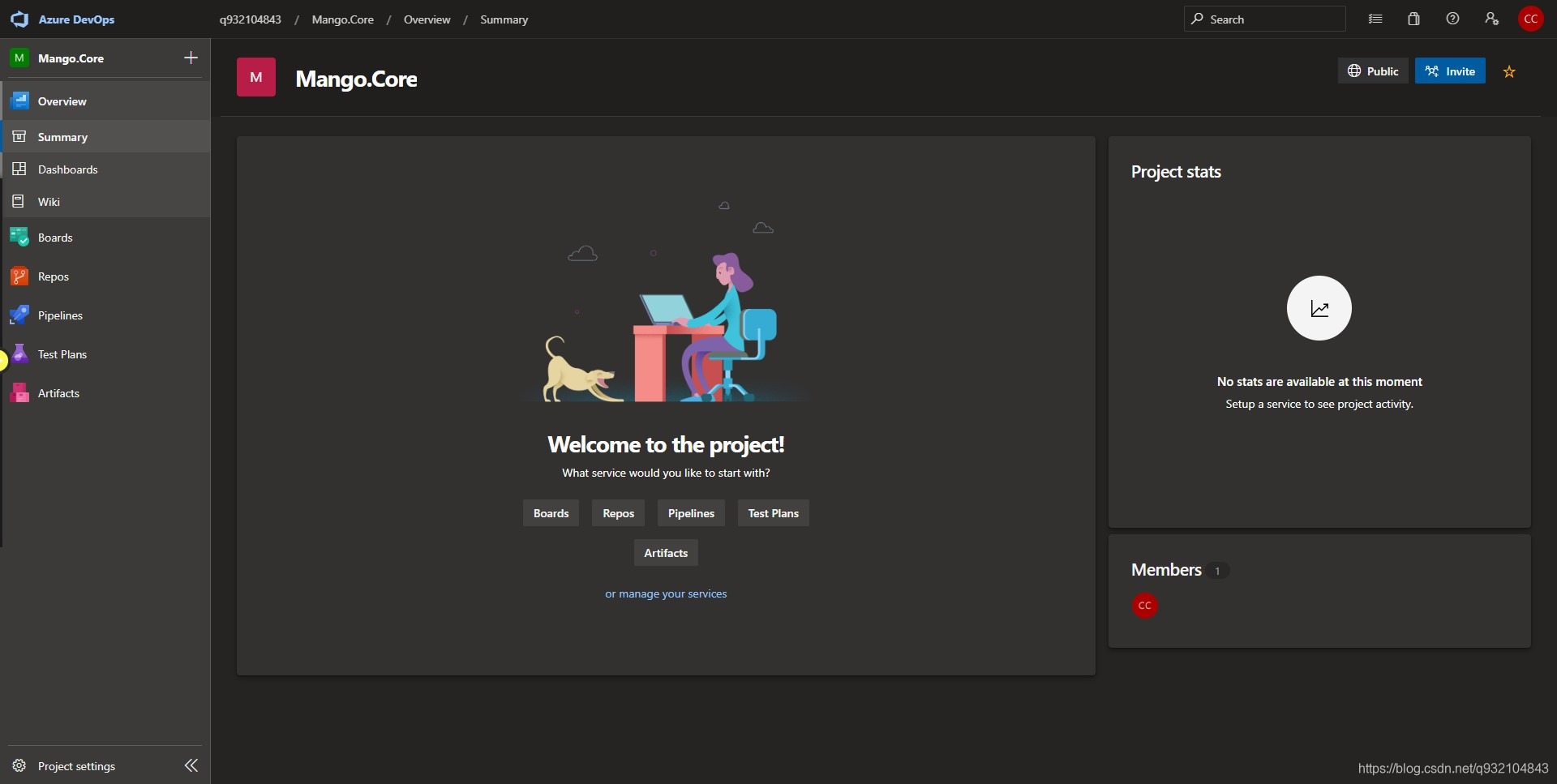The image size is (1557, 784).
Task: Focus the Search input box
Action: (1264, 19)
